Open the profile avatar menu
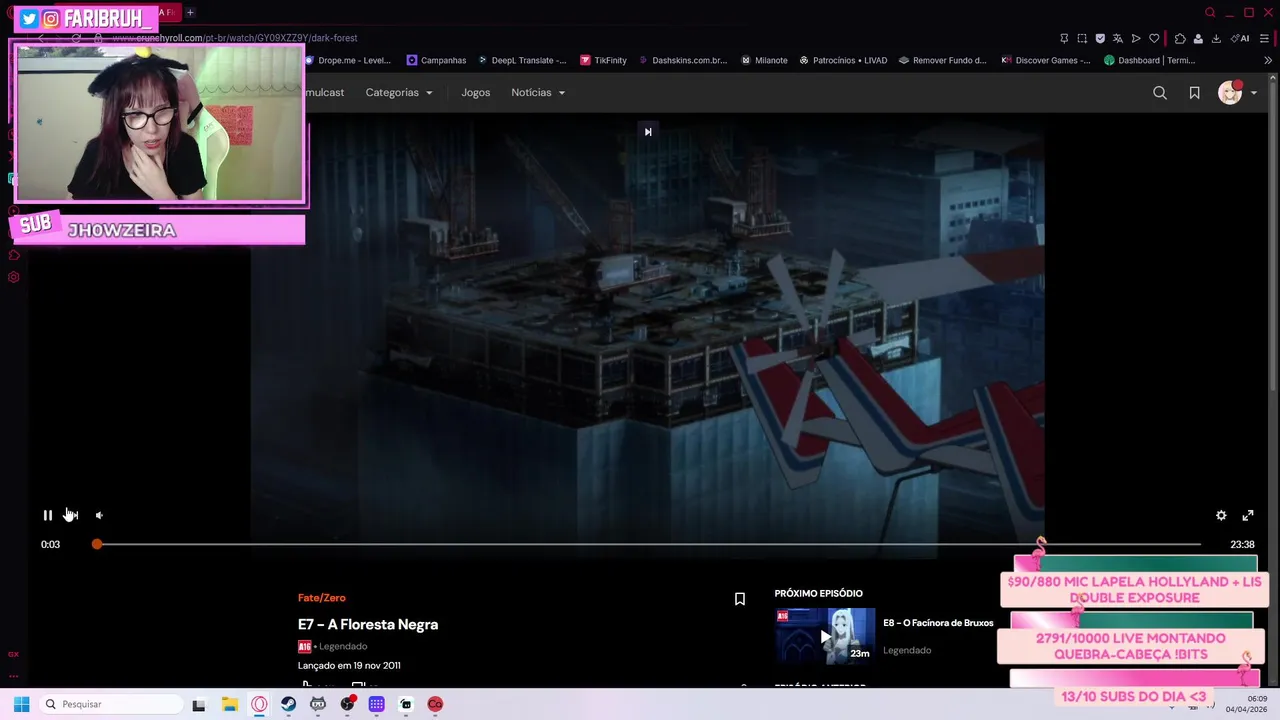The width and height of the screenshot is (1280, 720). click(1237, 92)
